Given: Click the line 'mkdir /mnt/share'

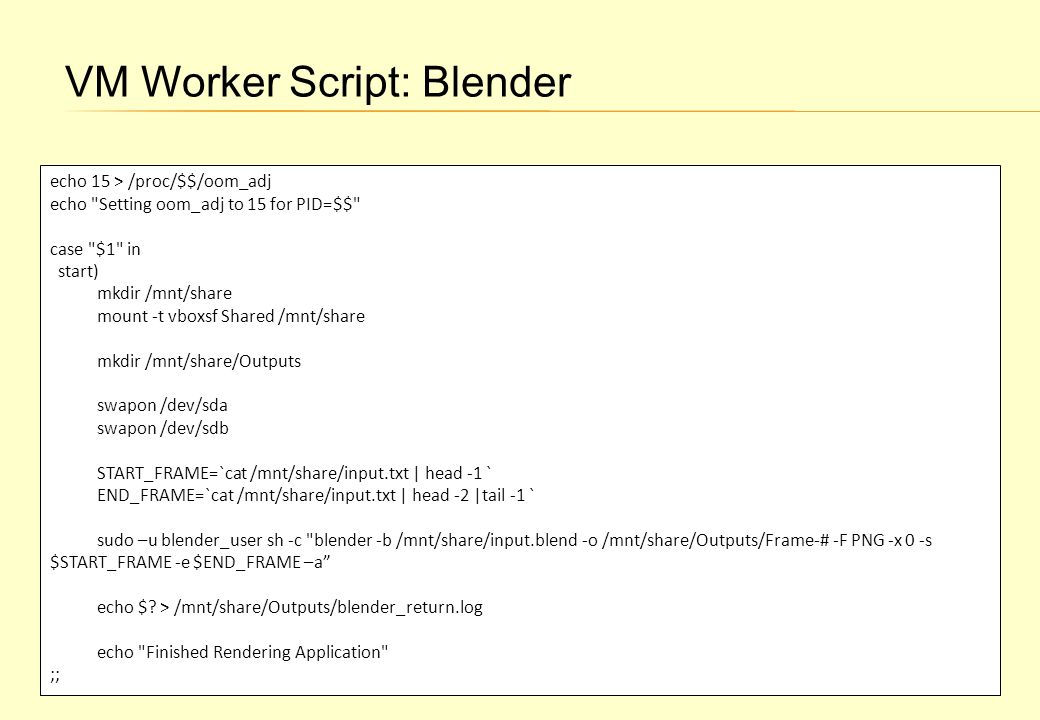Looking at the screenshot, I should pyautogui.click(x=164, y=294).
